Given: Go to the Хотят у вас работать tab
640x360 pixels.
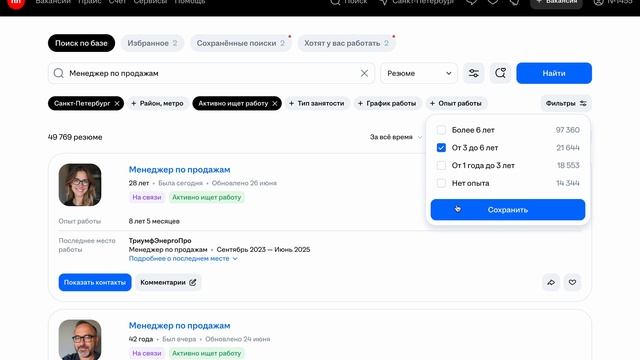Looking at the screenshot, I should 347,43.
